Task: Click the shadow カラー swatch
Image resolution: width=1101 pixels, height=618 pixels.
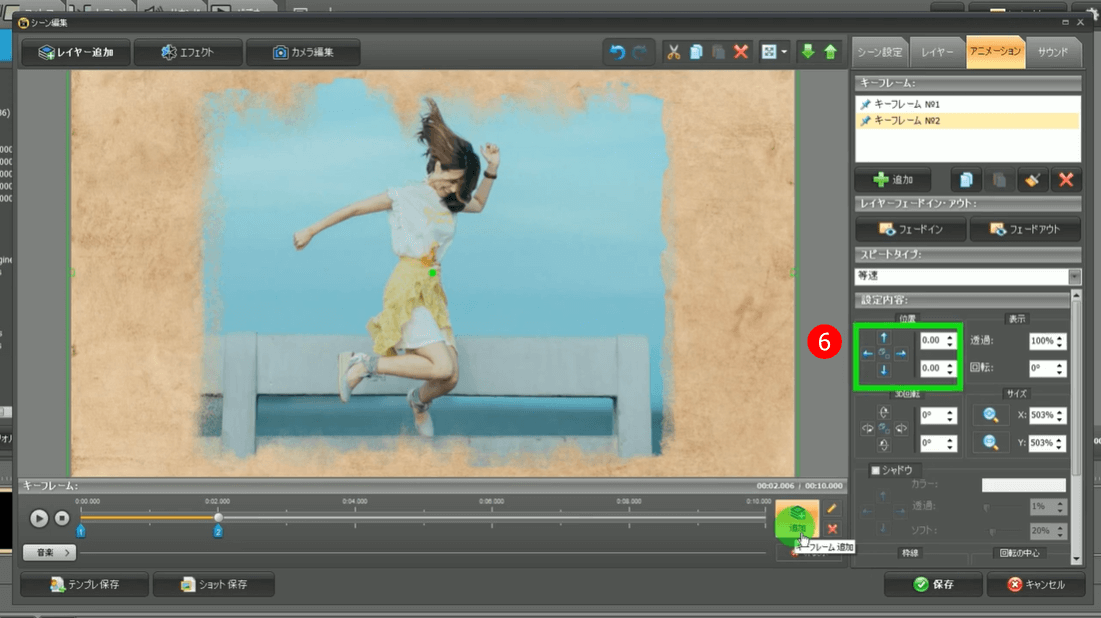Action: [x=1023, y=485]
